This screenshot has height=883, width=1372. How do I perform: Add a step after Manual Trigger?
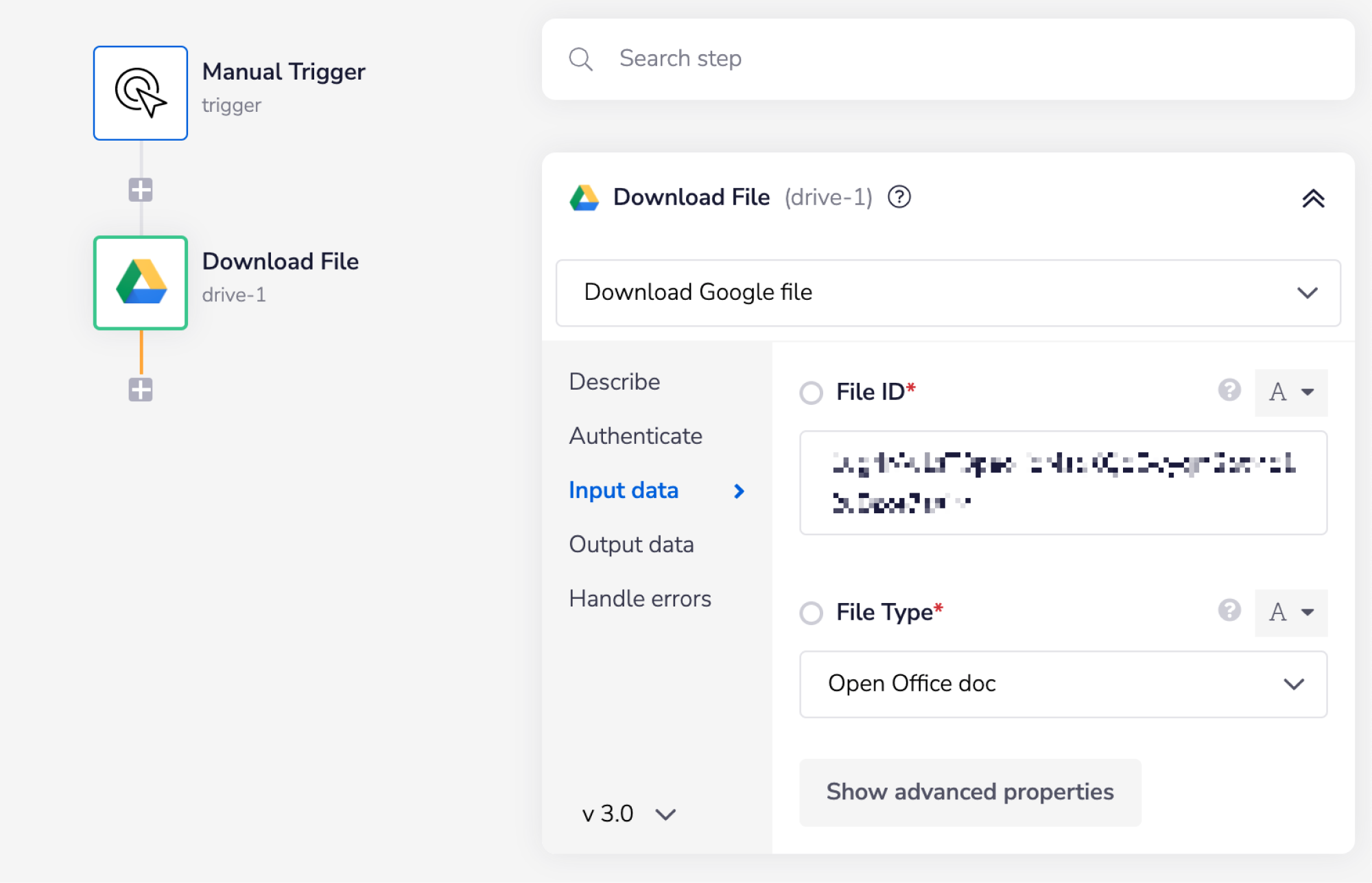click(141, 190)
